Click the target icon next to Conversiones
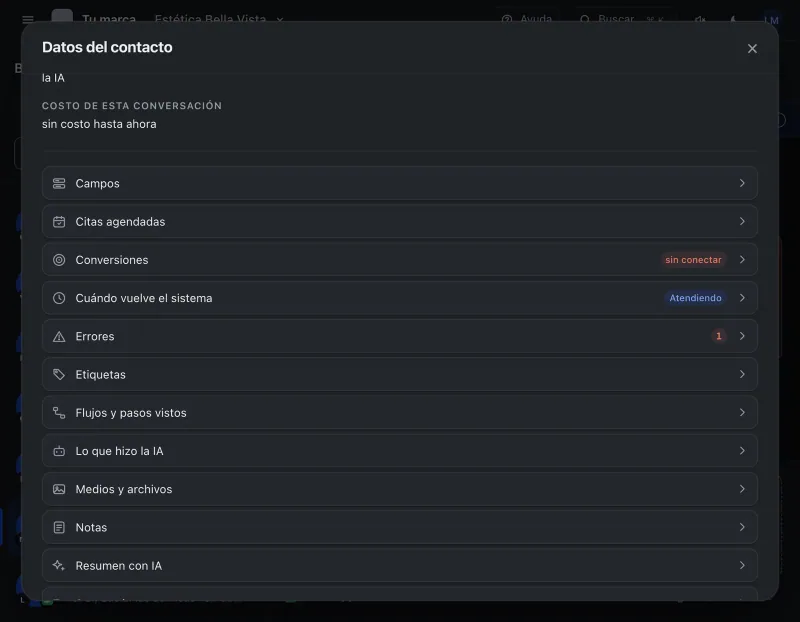 [x=59, y=260]
